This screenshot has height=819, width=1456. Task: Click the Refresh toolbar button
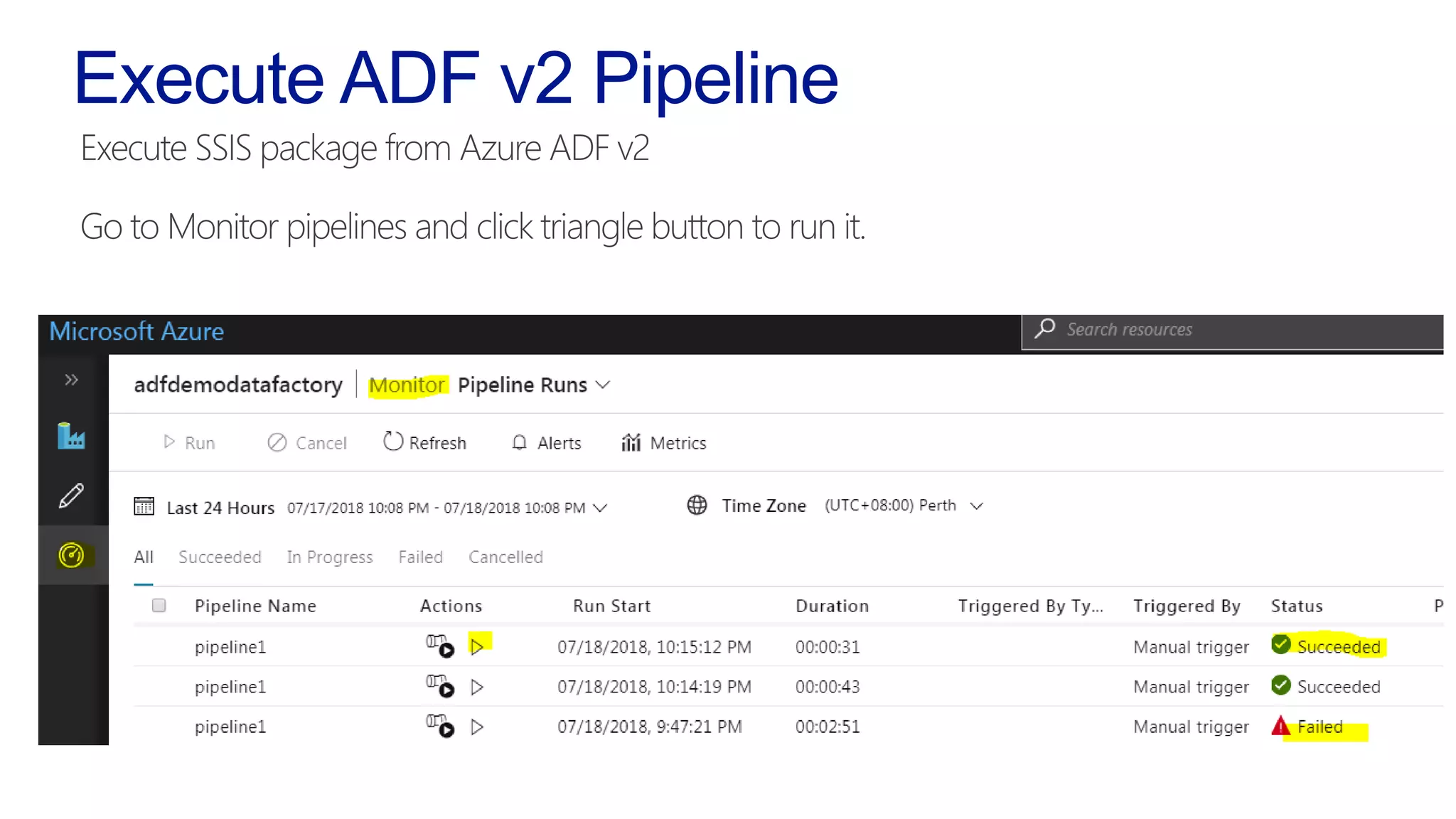click(x=424, y=442)
